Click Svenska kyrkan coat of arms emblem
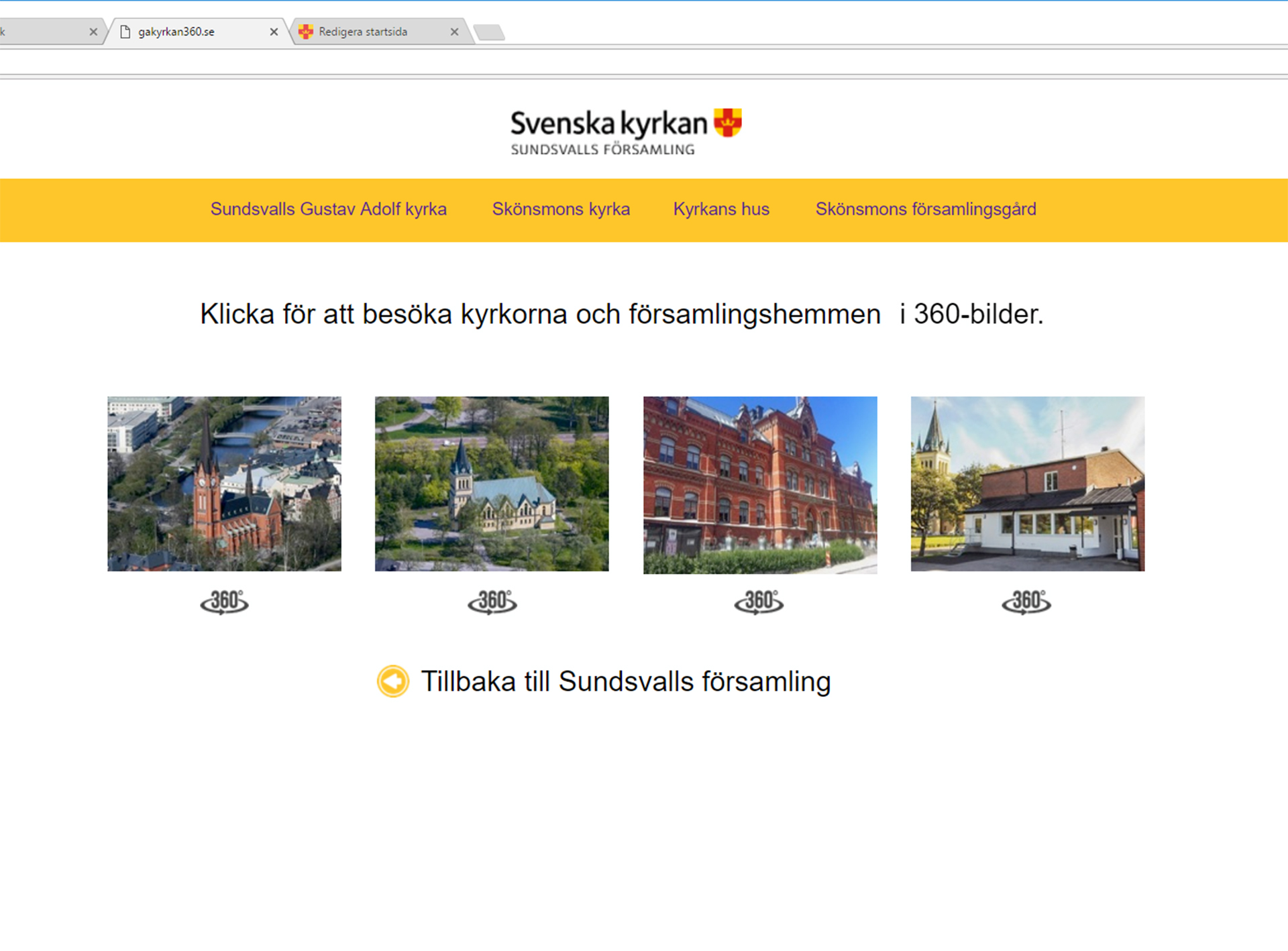This screenshot has height=951, width=1288. tap(728, 123)
